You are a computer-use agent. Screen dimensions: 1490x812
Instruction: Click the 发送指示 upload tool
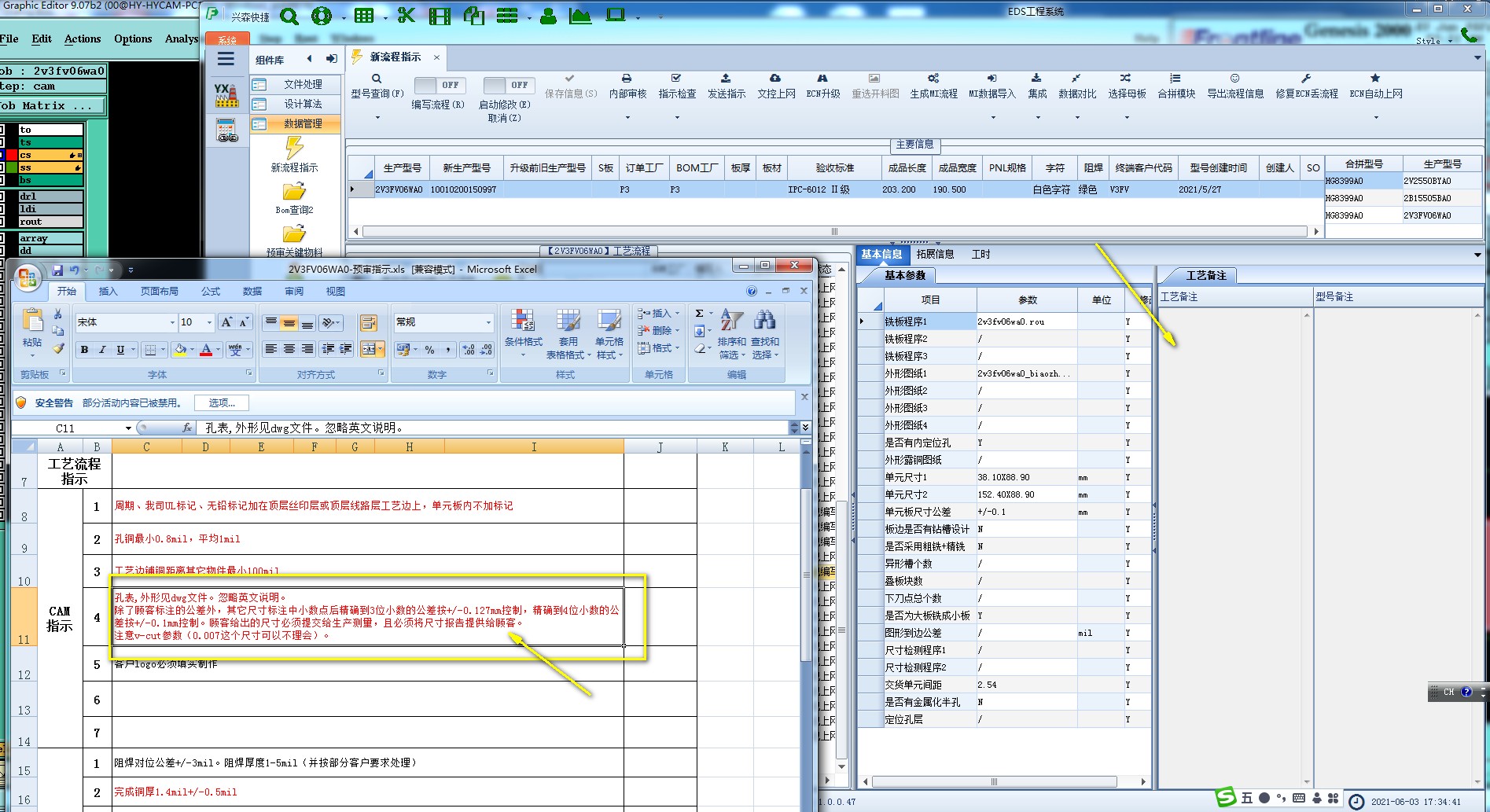727,86
